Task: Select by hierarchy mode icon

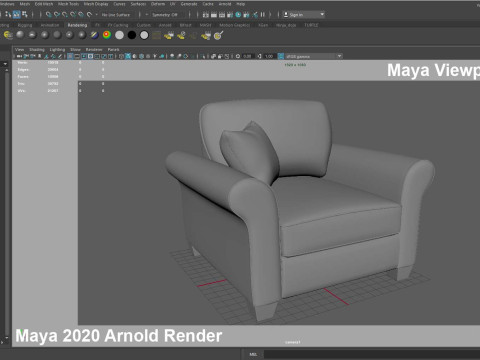Action: tap(8, 14)
